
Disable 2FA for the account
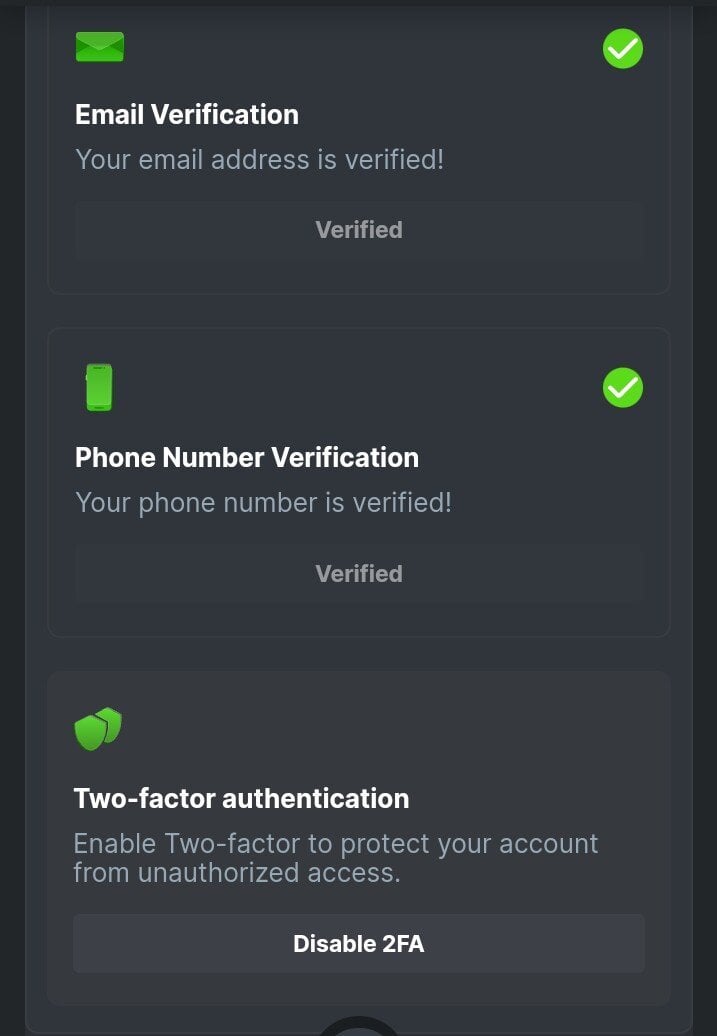358,943
